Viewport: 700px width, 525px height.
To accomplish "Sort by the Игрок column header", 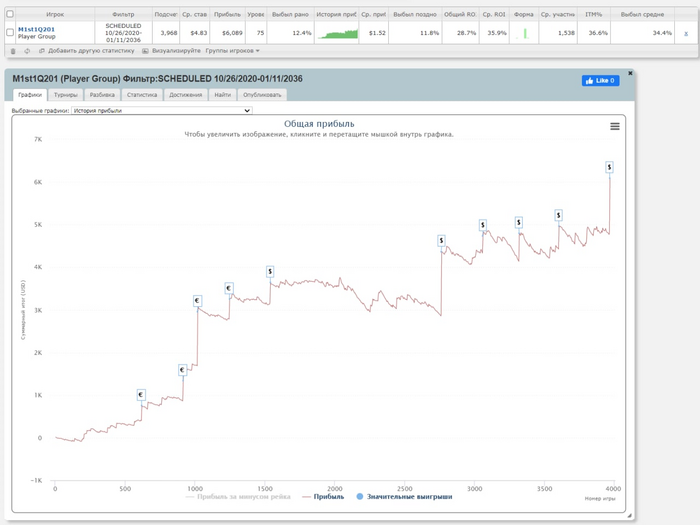I will pyautogui.click(x=55, y=14).
